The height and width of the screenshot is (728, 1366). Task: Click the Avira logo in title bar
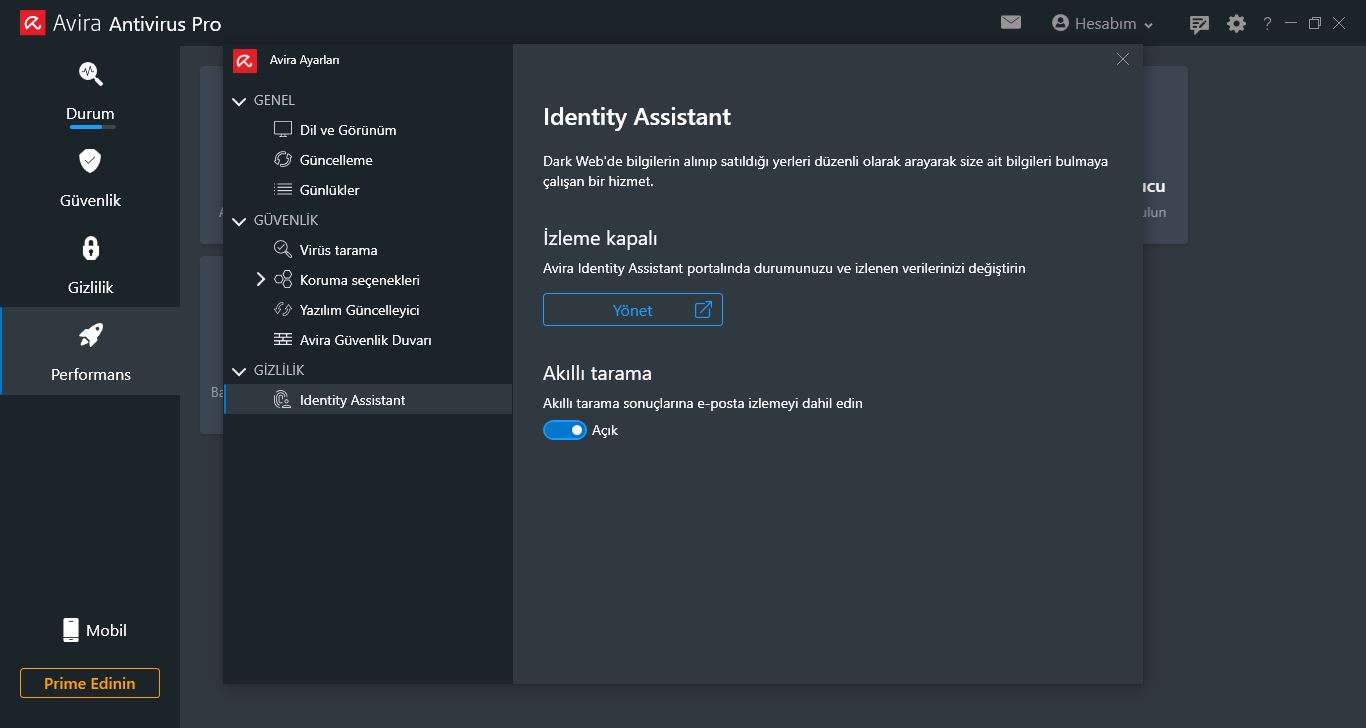pos(33,23)
